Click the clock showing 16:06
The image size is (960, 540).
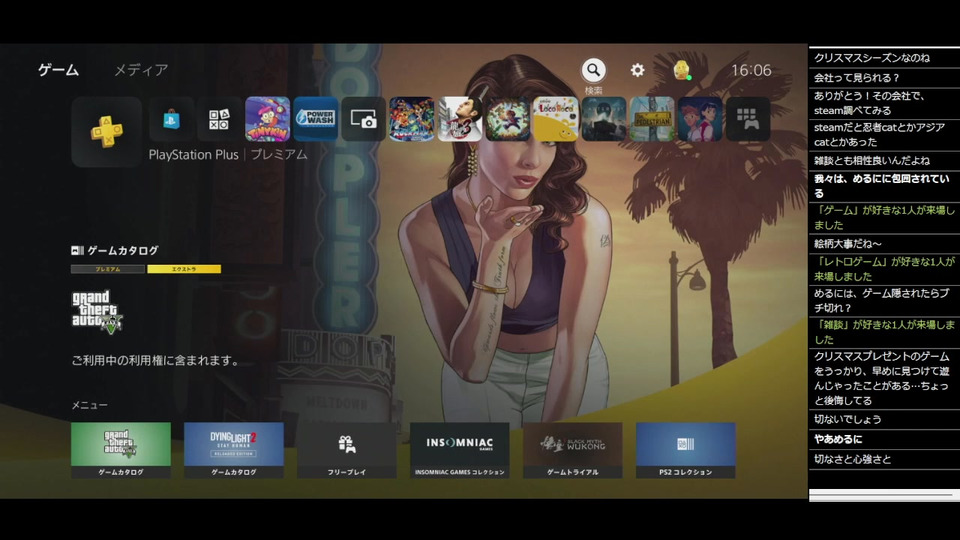click(751, 70)
